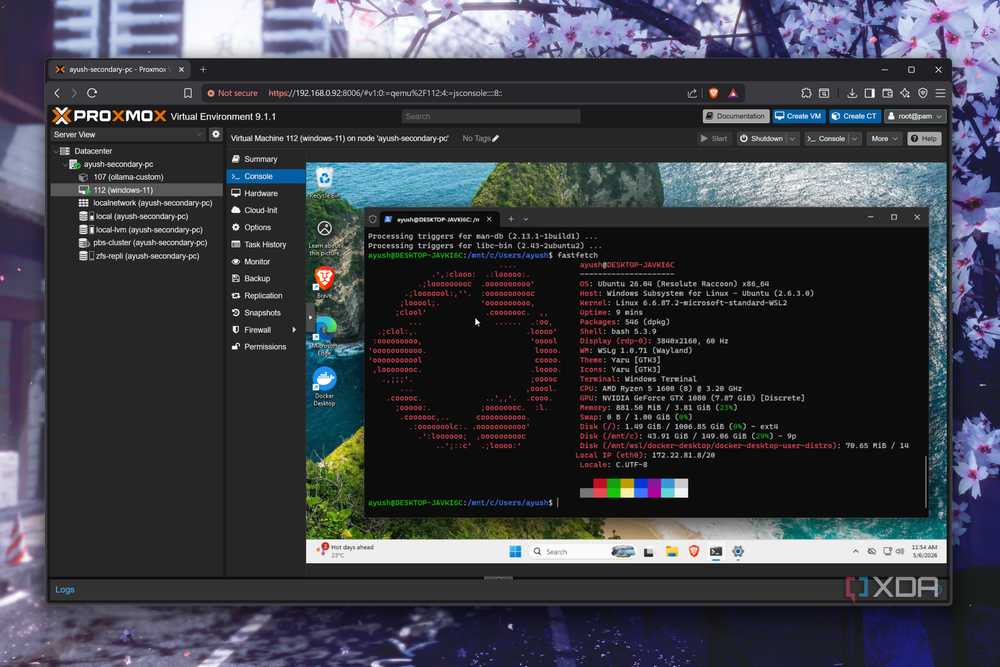Viewport: 1000px width, 667px height.
Task: Open the Backup menu item
Action: [266, 278]
